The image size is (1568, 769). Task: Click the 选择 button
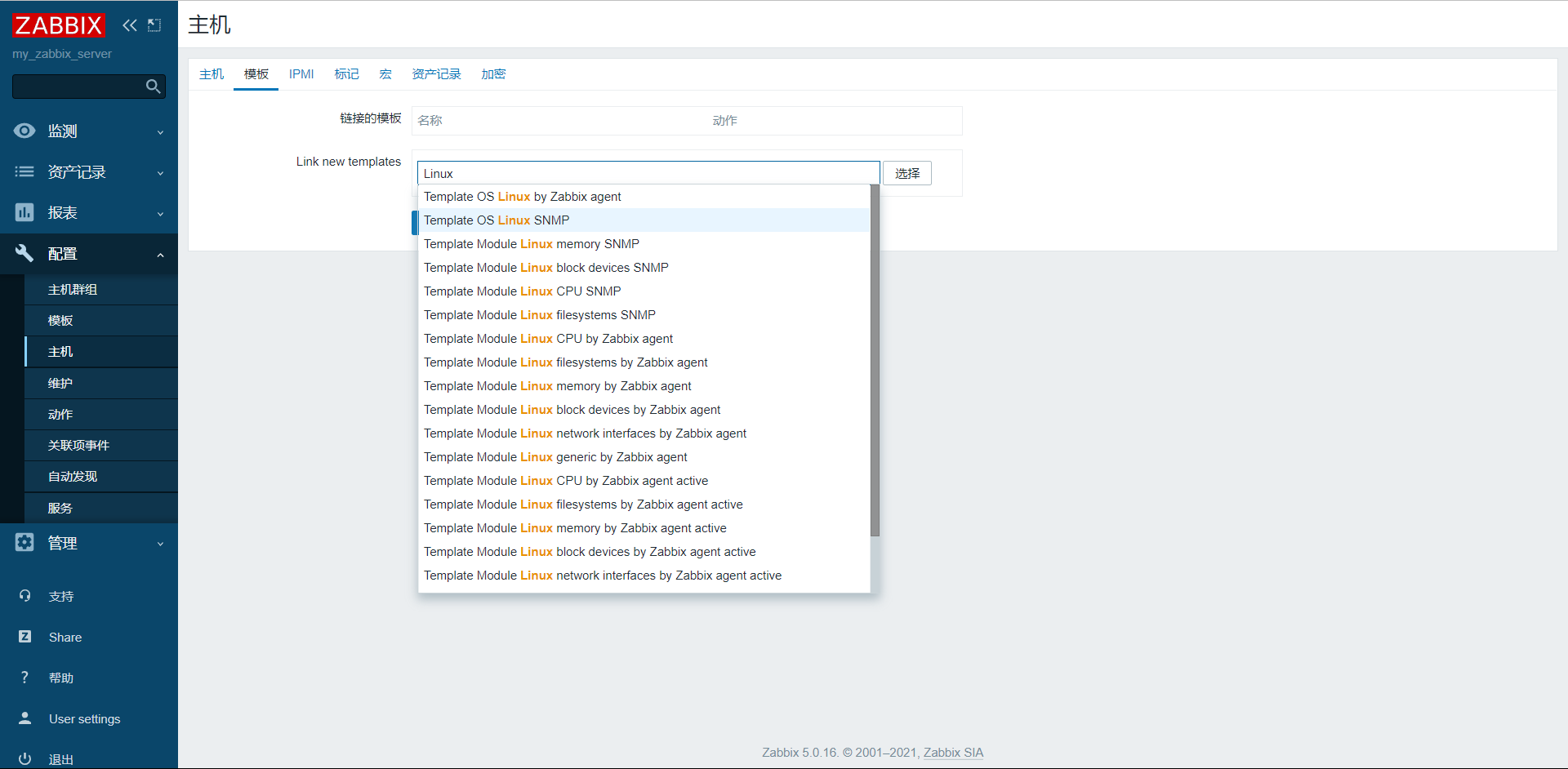[x=907, y=173]
